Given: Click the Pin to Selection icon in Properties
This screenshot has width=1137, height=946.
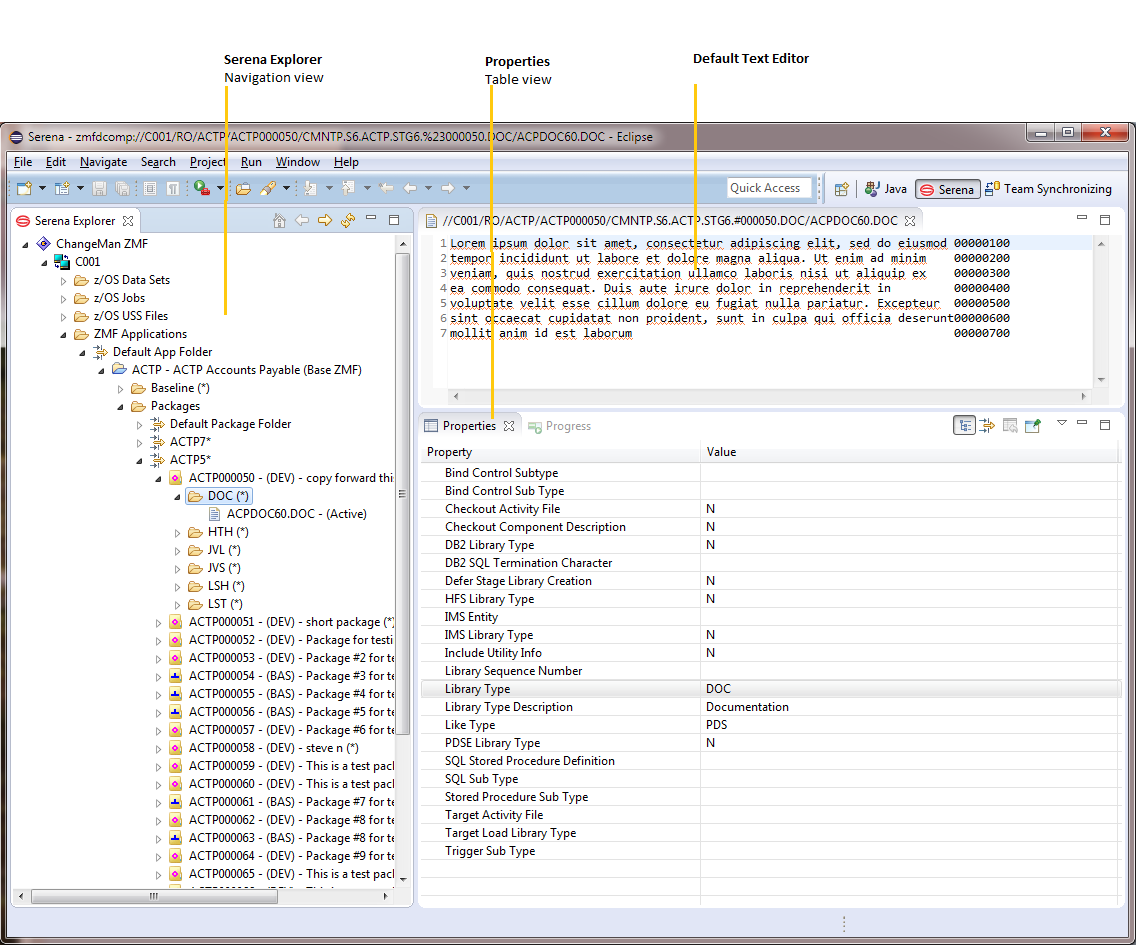Looking at the screenshot, I should point(1033,426).
